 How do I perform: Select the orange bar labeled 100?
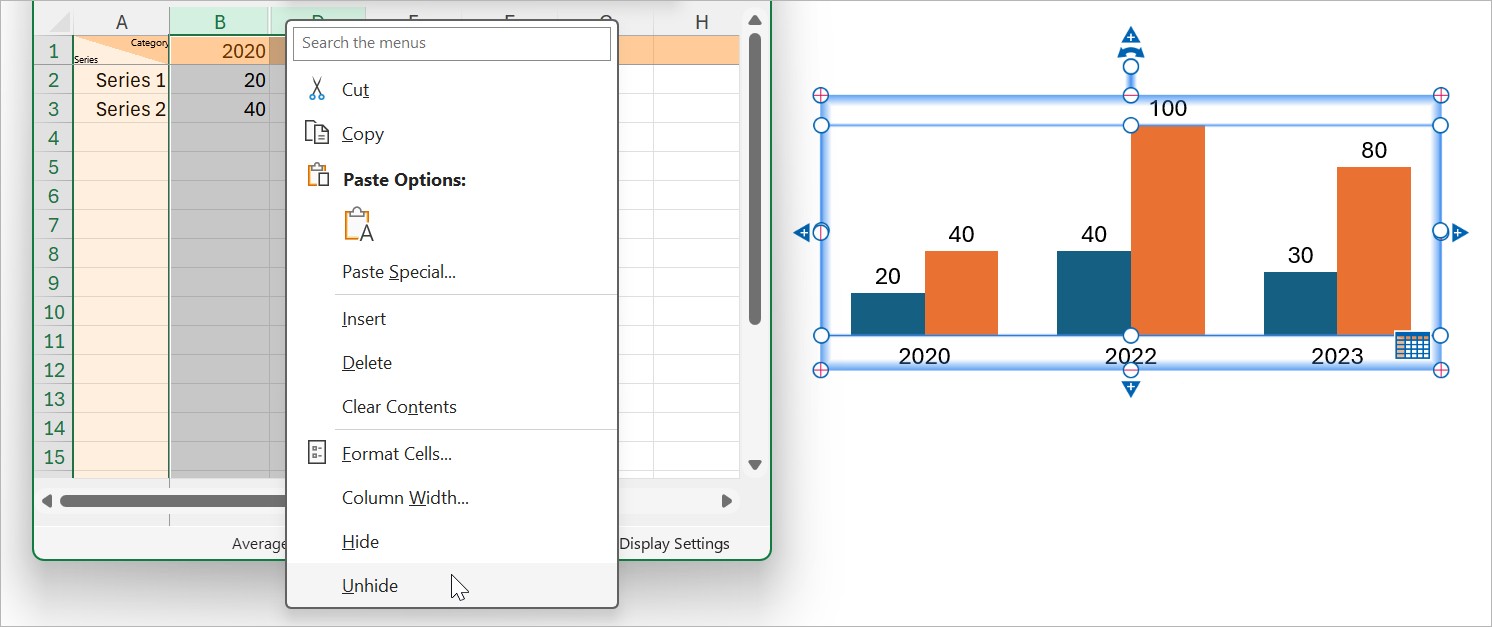[x=1168, y=230]
